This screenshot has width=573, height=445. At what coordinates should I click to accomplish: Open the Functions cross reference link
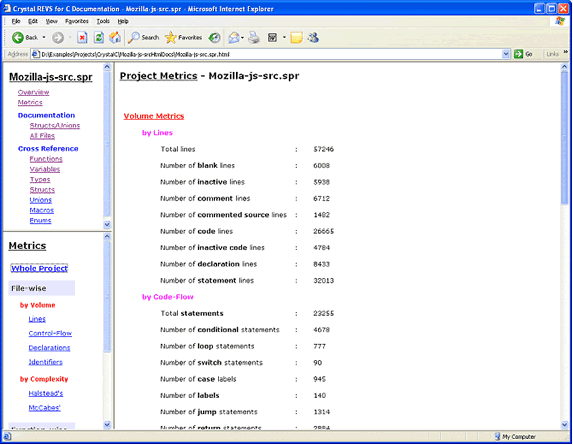coord(46,159)
